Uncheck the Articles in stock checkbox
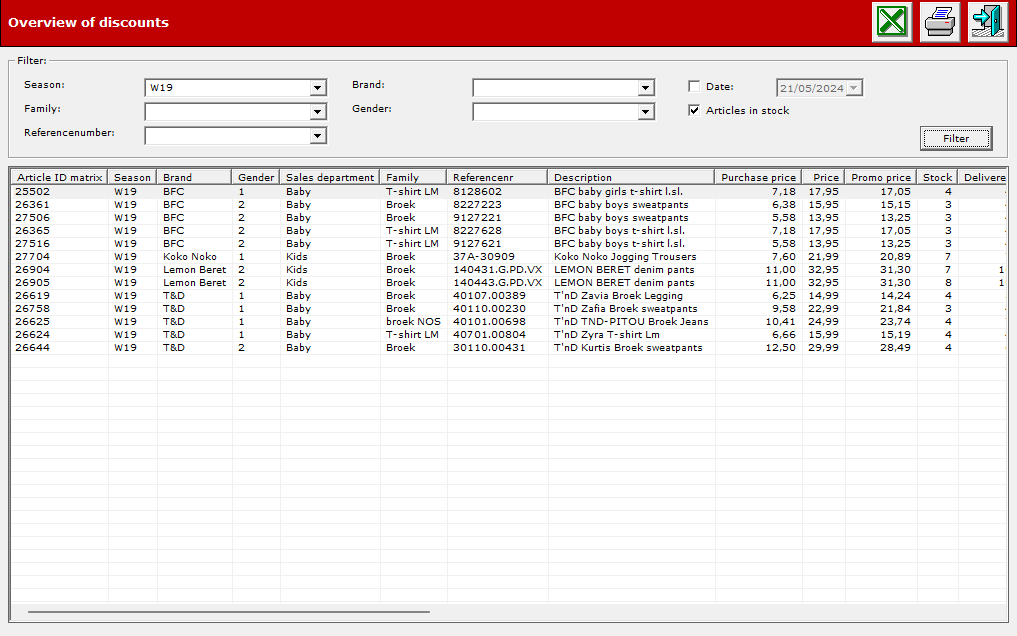Image resolution: width=1017 pixels, height=636 pixels. click(694, 110)
